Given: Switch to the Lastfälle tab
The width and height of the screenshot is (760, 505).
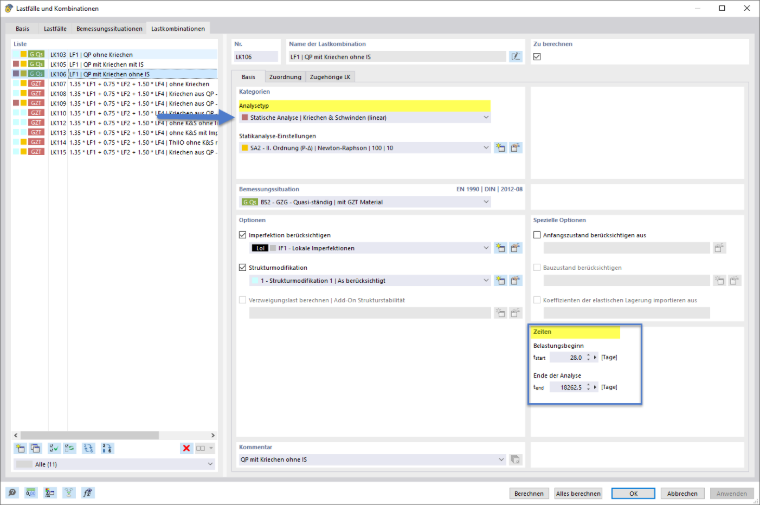Looking at the screenshot, I should [55, 29].
